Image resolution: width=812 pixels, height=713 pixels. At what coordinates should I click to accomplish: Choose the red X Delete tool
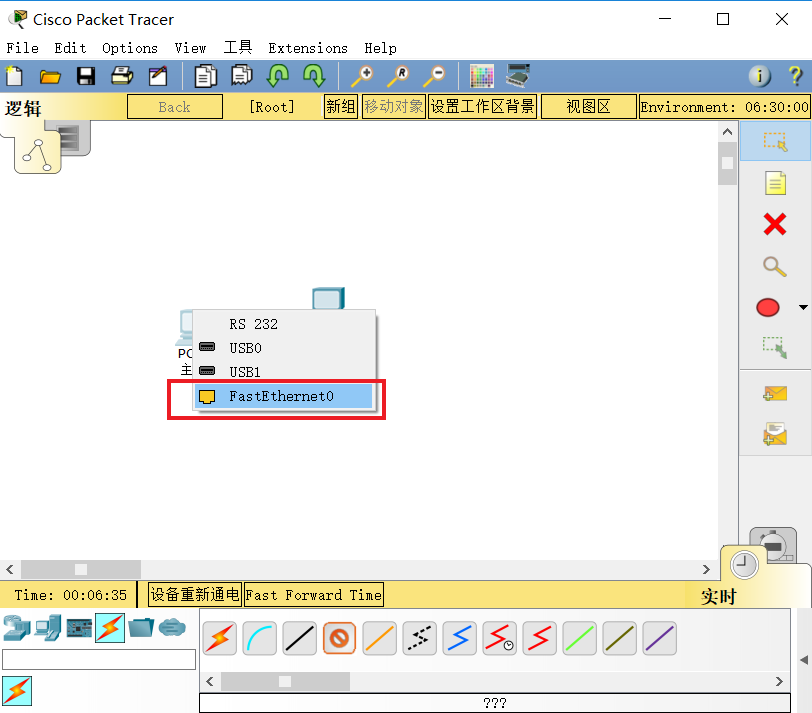click(x=775, y=225)
